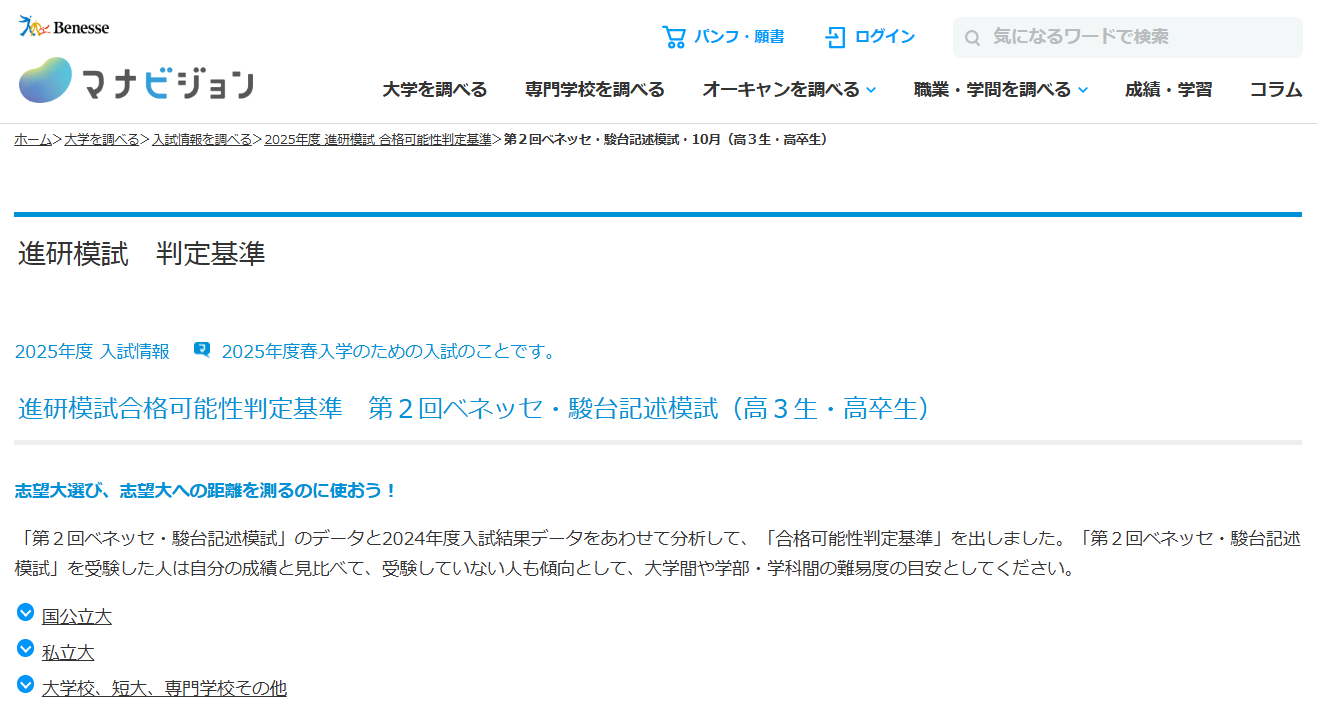This screenshot has width=1317, height=717.
Task: Select the Benesse corporate logo
Action: pyautogui.click(x=64, y=27)
